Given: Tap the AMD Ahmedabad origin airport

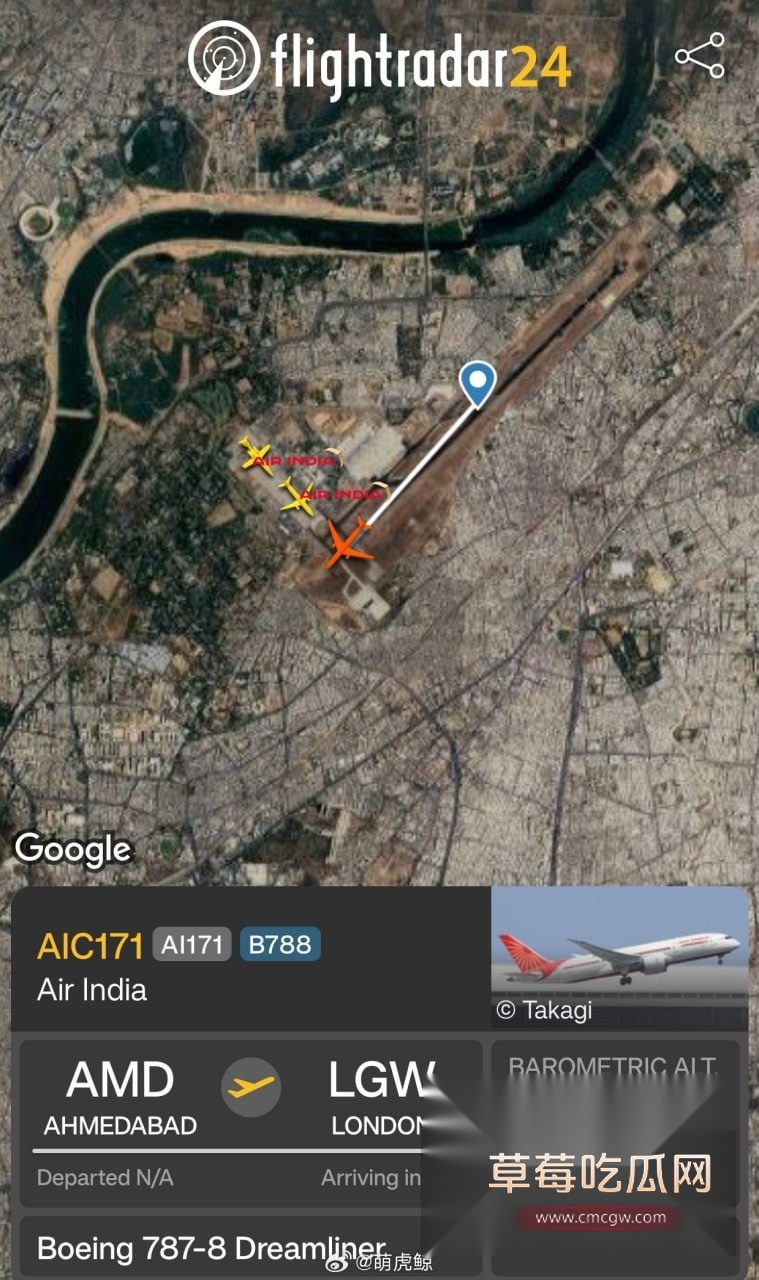Looking at the screenshot, I should click(120, 1097).
